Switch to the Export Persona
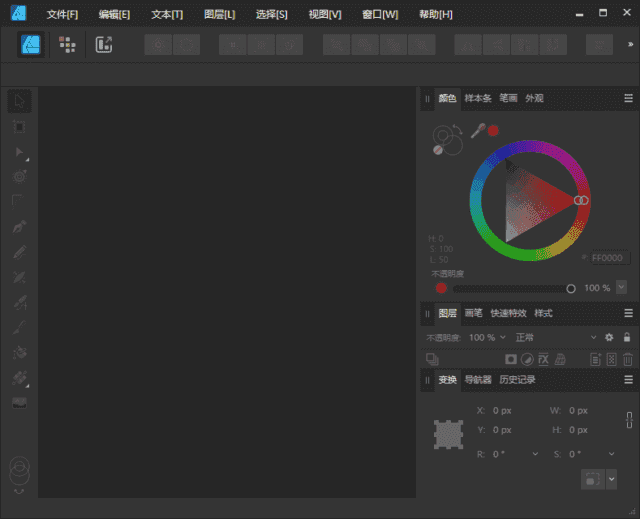640x519 pixels. [103, 44]
